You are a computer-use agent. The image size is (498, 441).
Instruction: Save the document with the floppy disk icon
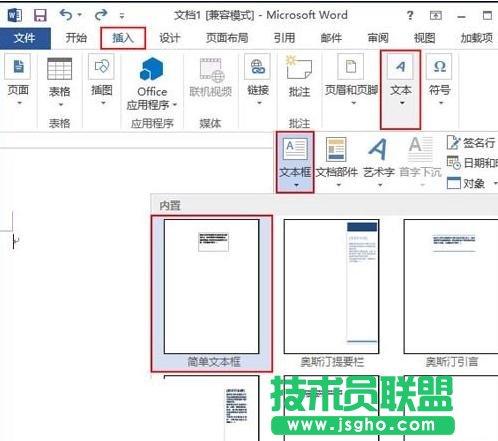pyautogui.click(x=40, y=15)
